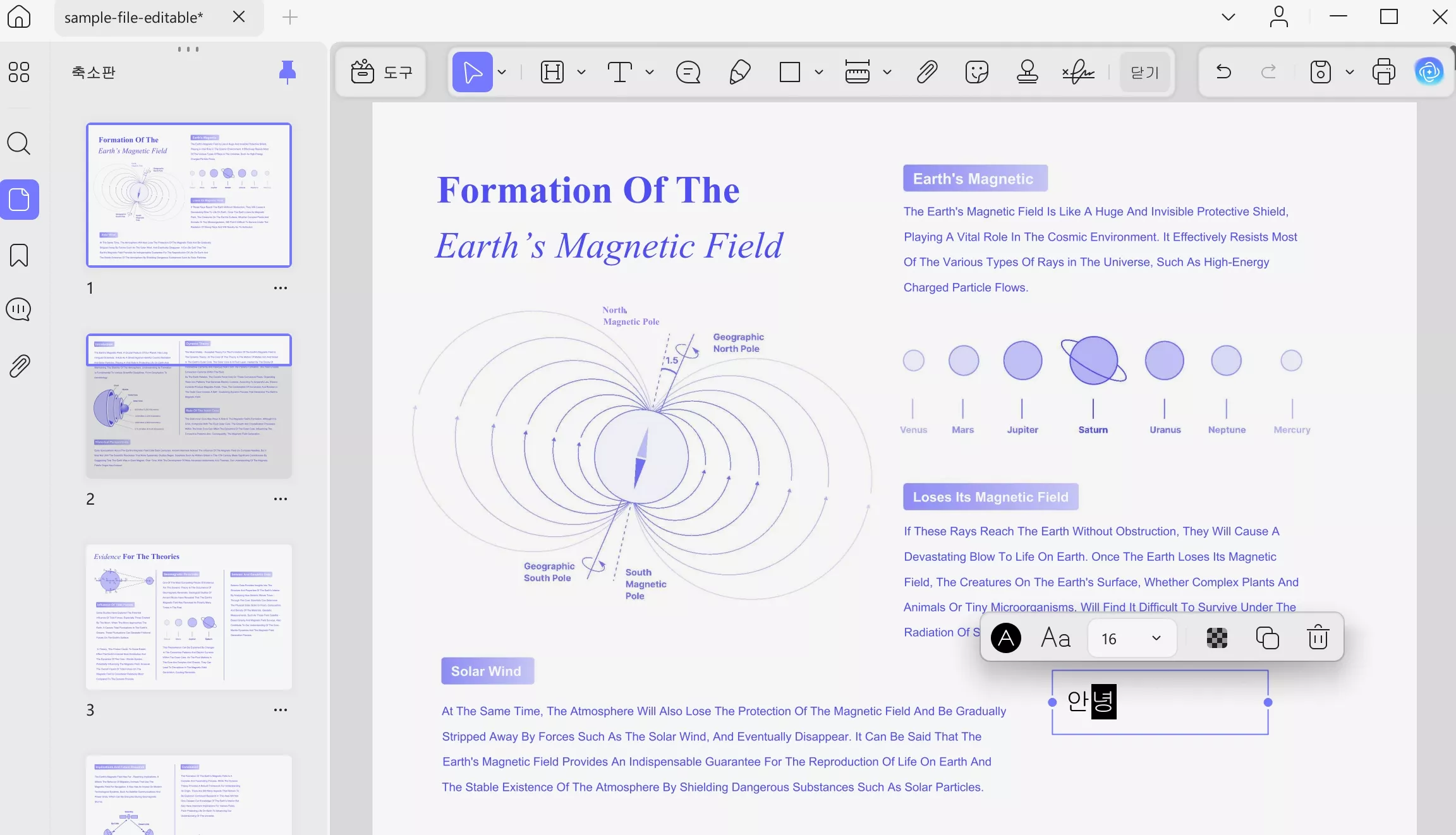Screen dimensions: 1456x835
Task: Select page 2 thumbnail
Action: pos(189,406)
